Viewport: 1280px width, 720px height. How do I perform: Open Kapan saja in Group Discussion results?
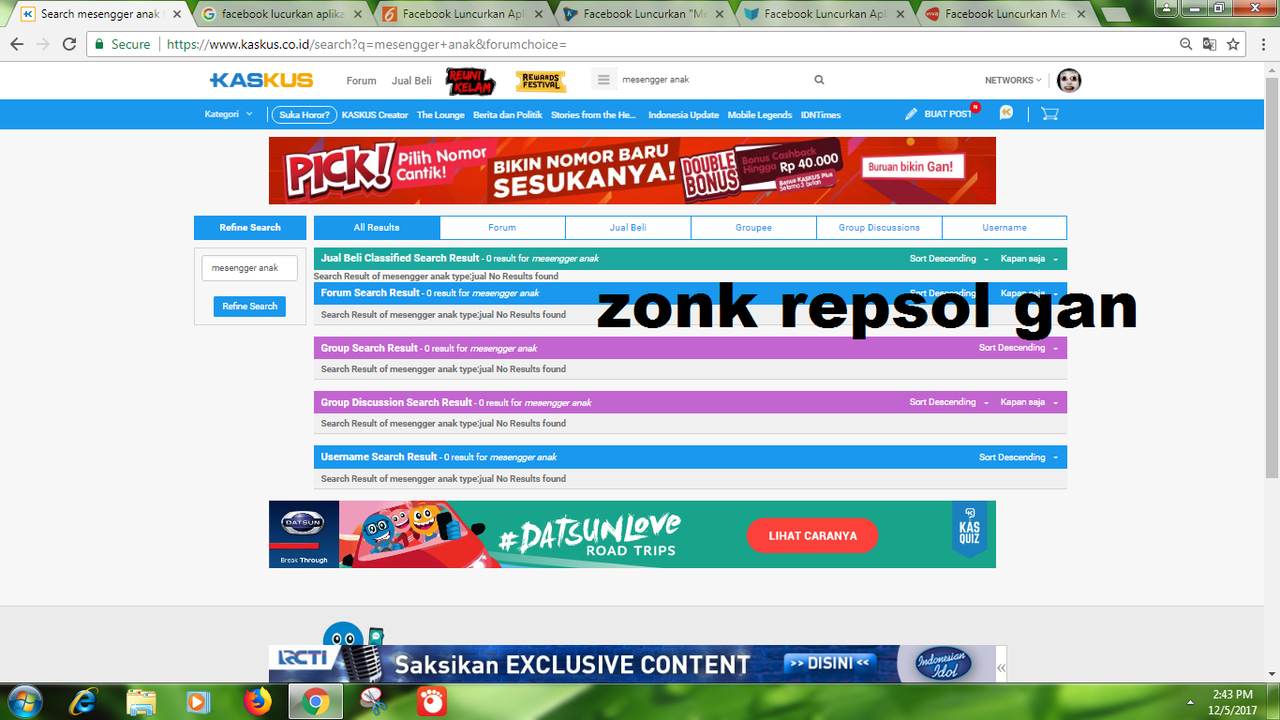point(1029,402)
